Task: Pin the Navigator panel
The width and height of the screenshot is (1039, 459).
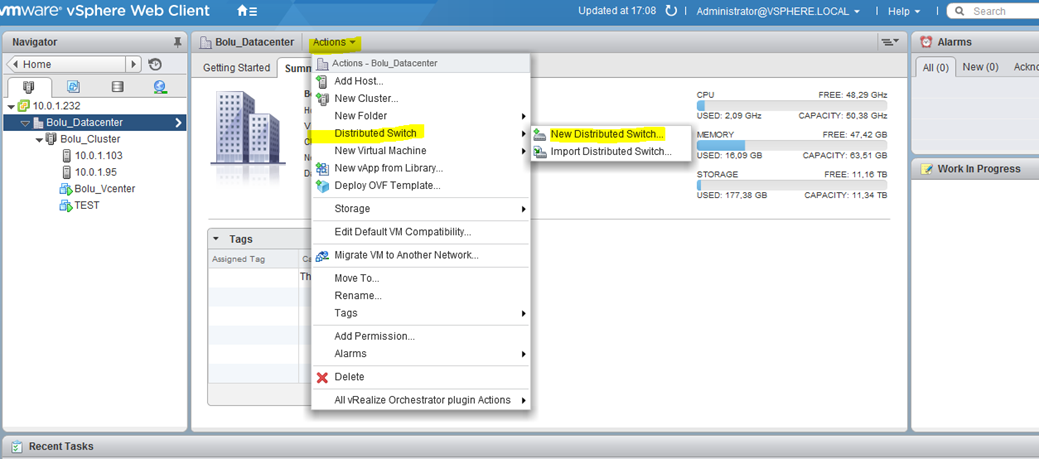Action: point(177,42)
